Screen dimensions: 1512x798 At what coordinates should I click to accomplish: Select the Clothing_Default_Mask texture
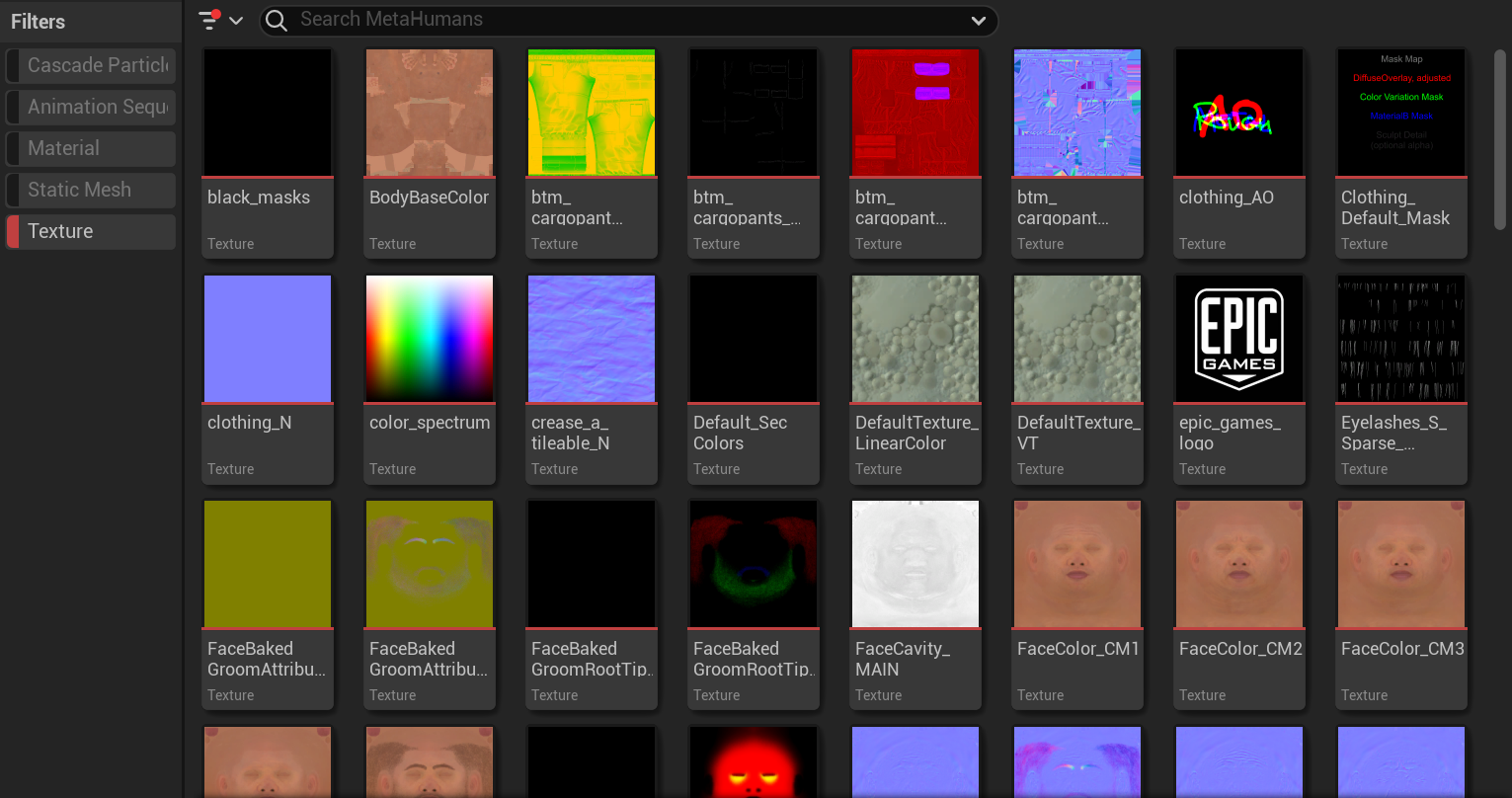pos(1401,153)
